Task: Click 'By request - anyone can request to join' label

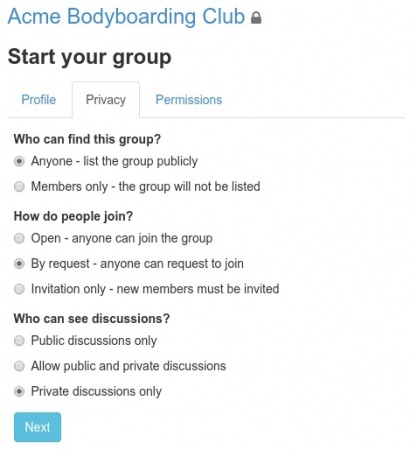Action: pos(137,264)
